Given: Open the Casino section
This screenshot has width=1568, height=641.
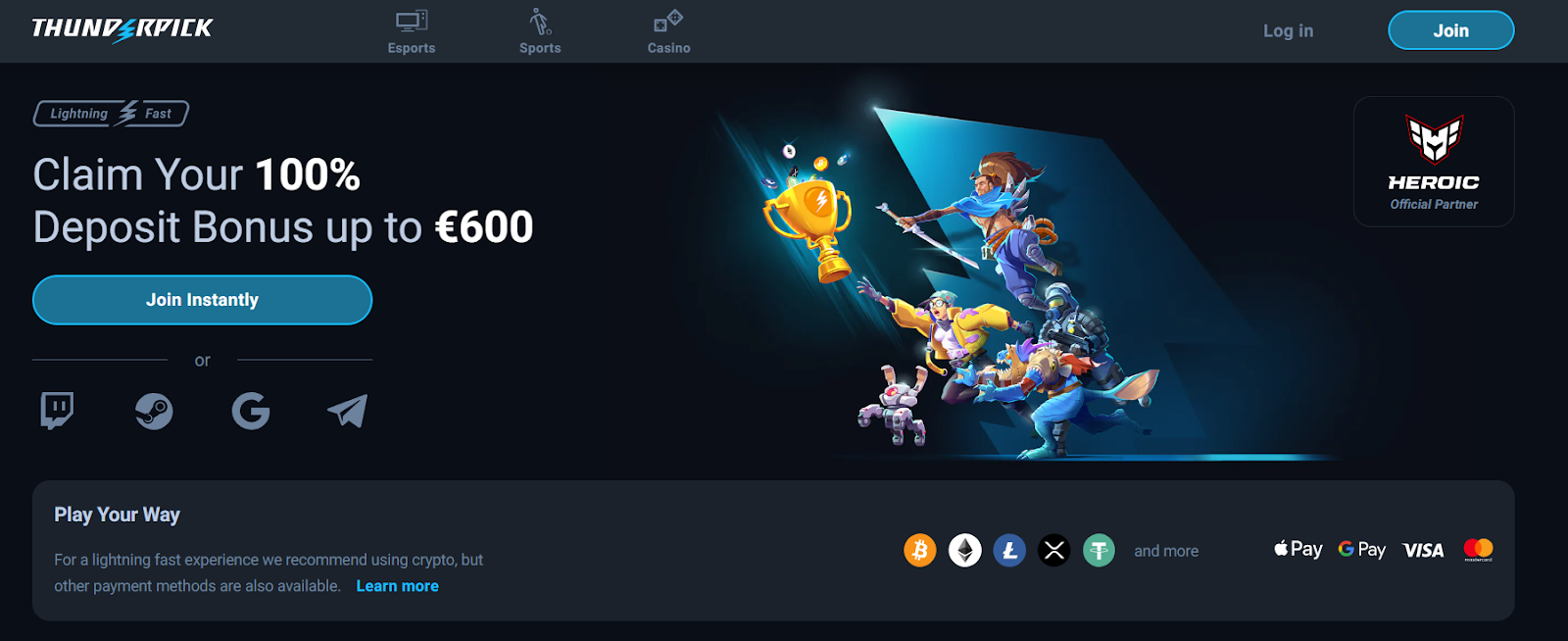Looking at the screenshot, I should [668, 32].
